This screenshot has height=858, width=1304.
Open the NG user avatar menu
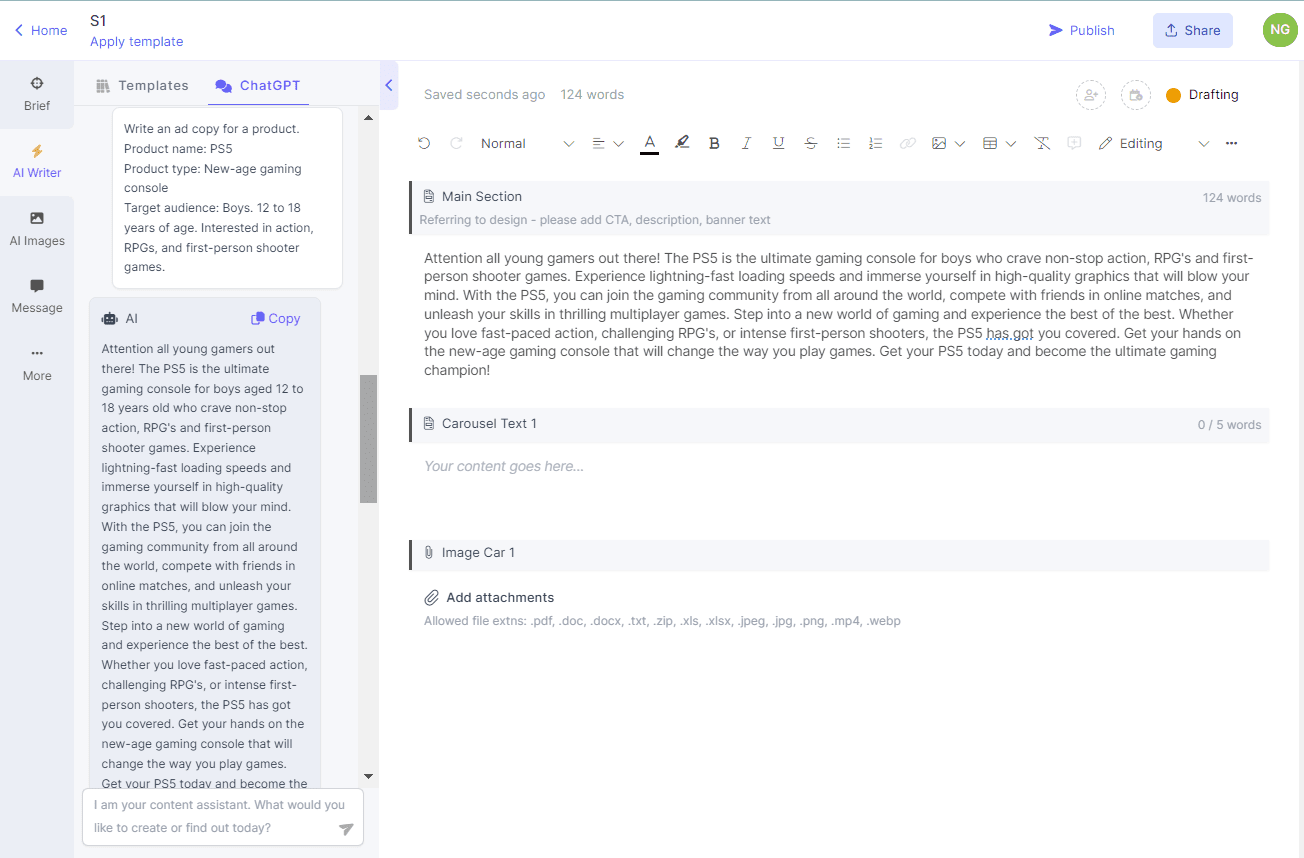pyautogui.click(x=1279, y=30)
